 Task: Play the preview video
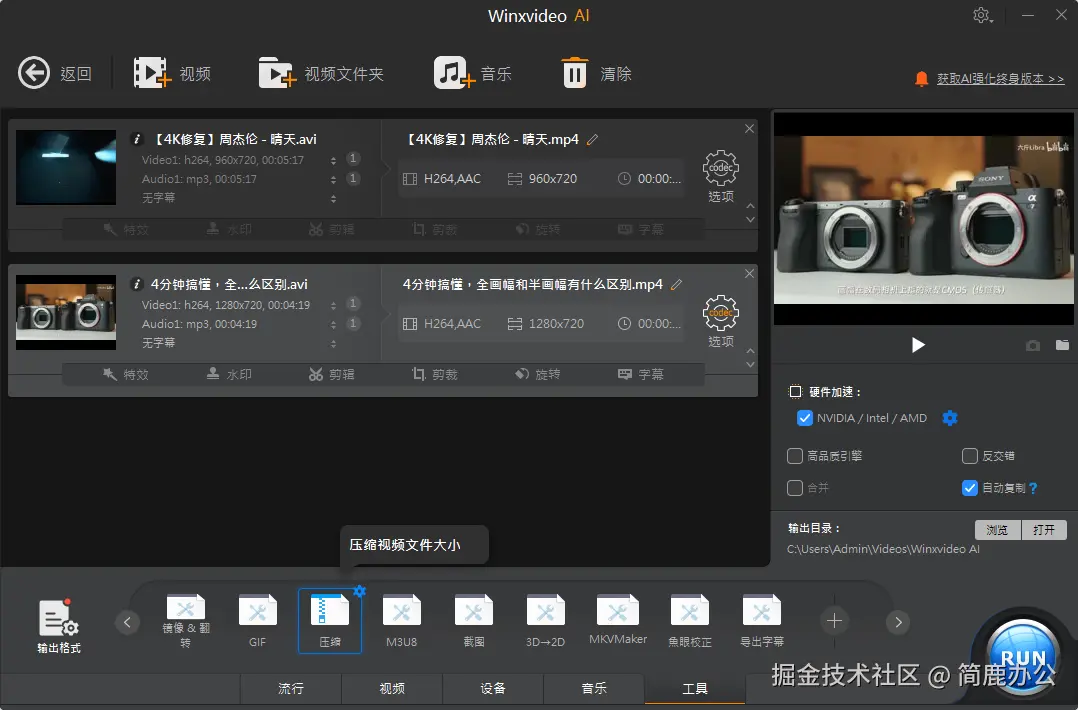[918, 345]
